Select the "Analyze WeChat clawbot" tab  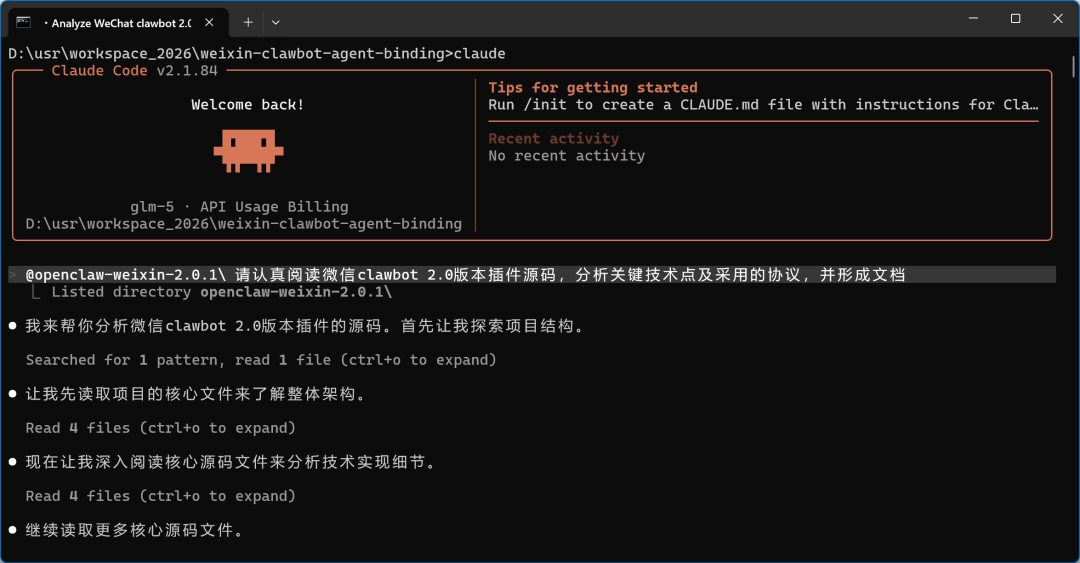coord(120,21)
